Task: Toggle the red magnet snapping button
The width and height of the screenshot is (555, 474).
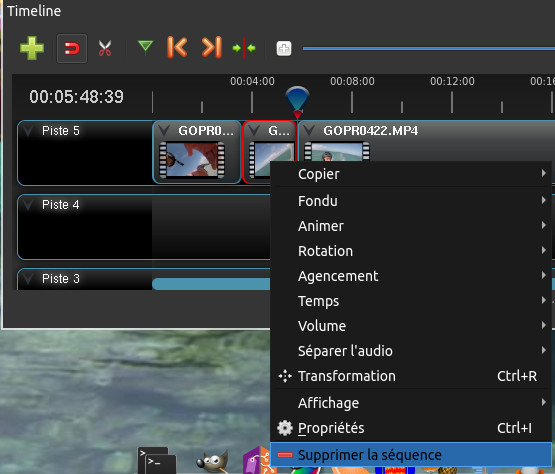Action: point(72,48)
